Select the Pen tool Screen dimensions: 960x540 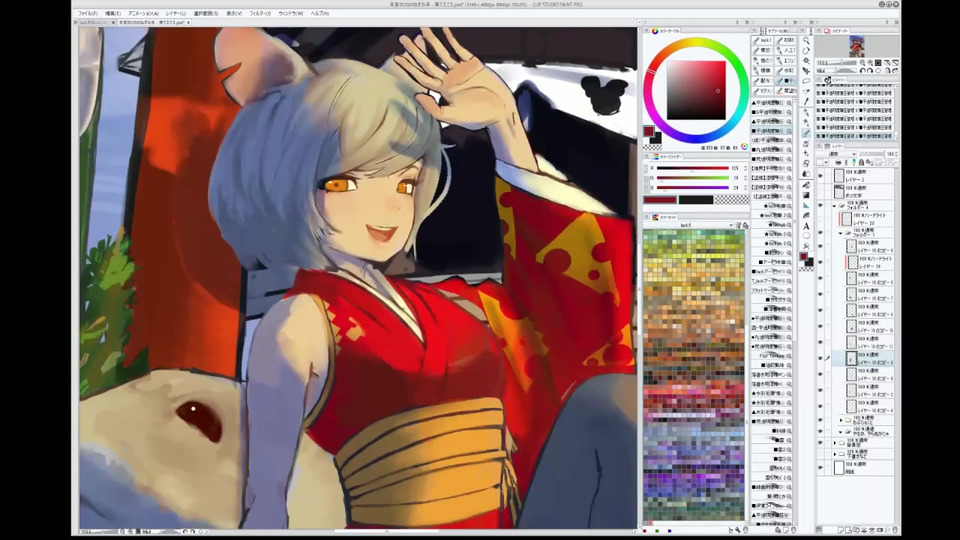tap(806, 113)
